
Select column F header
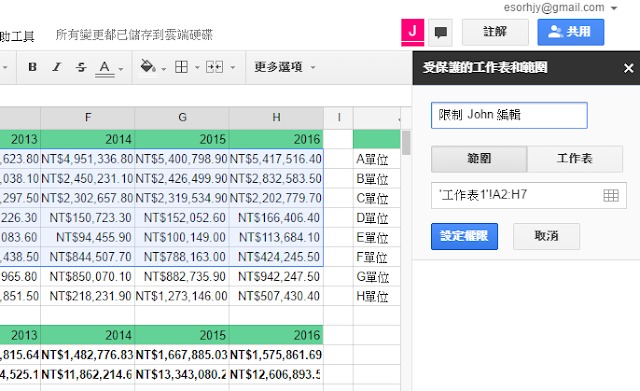point(88,118)
